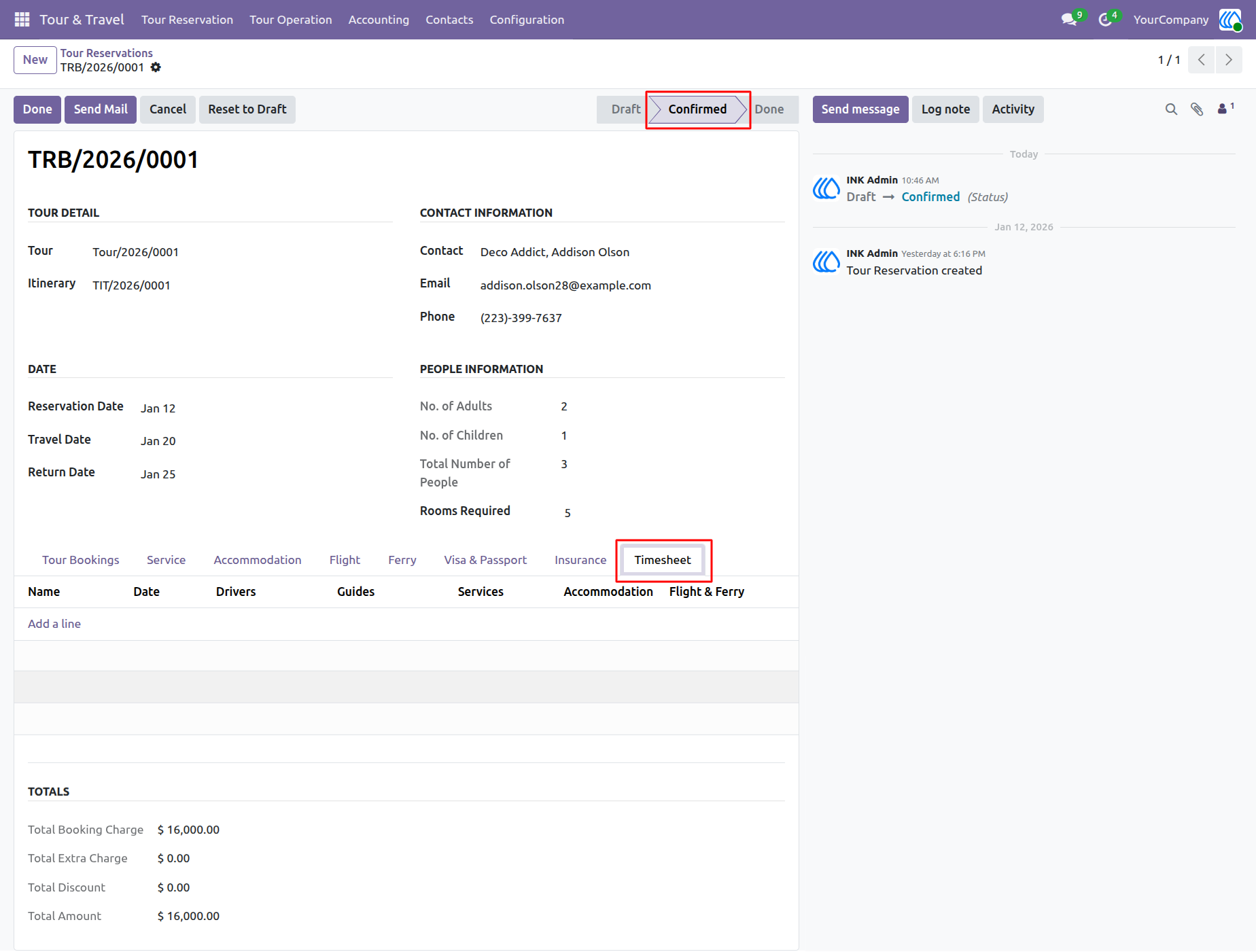Open the Configuration menu

527,20
